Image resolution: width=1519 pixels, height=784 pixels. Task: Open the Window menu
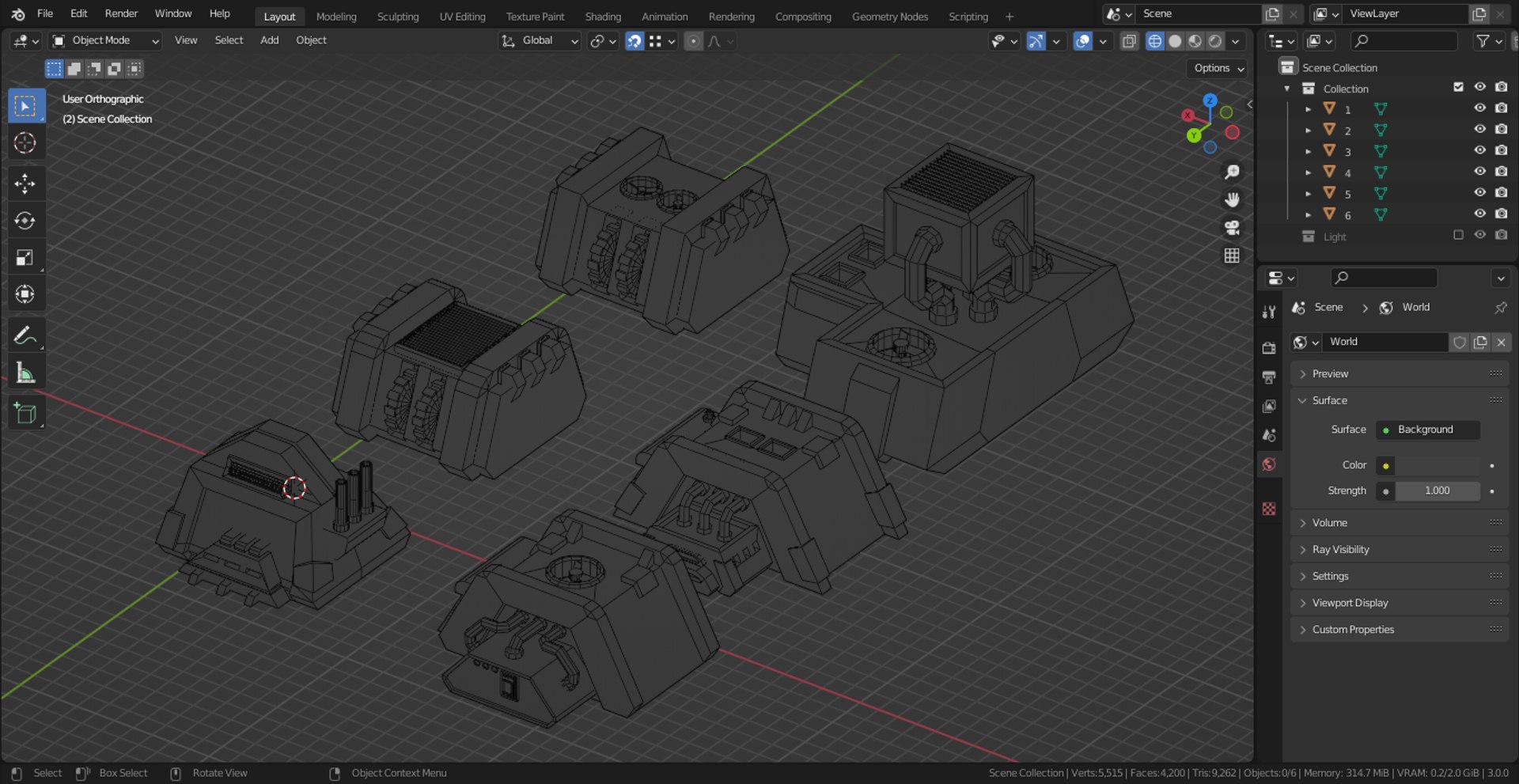click(173, 13)
